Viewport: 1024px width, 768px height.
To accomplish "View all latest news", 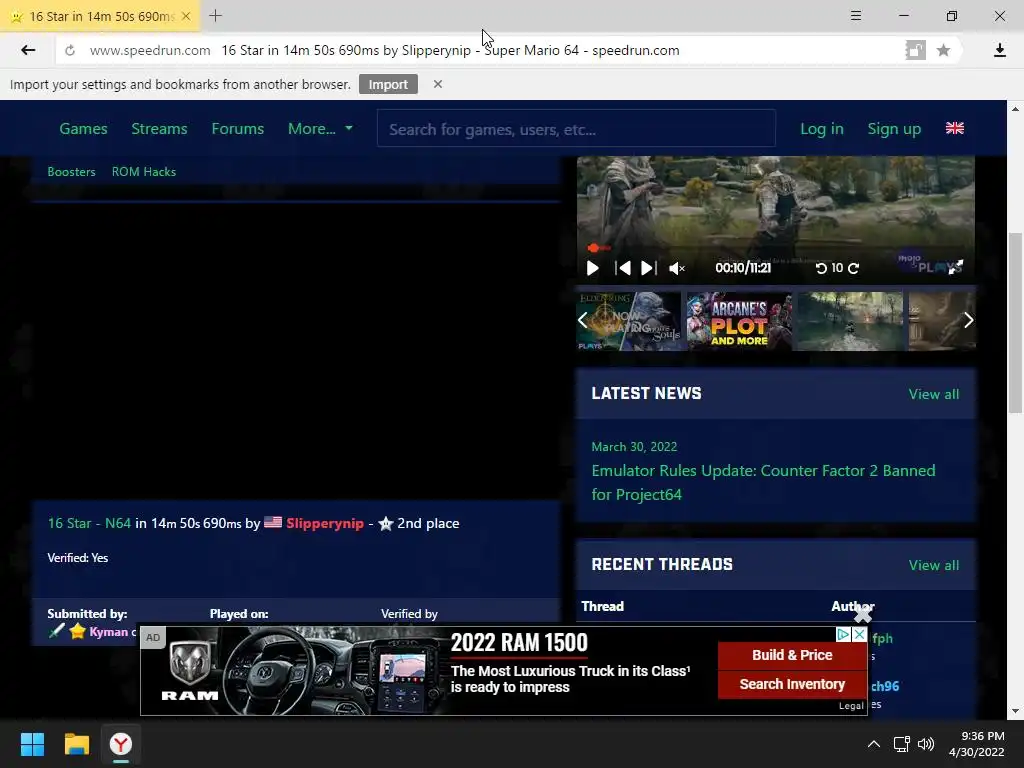I will pyautogui.click(x=934, y=394).
